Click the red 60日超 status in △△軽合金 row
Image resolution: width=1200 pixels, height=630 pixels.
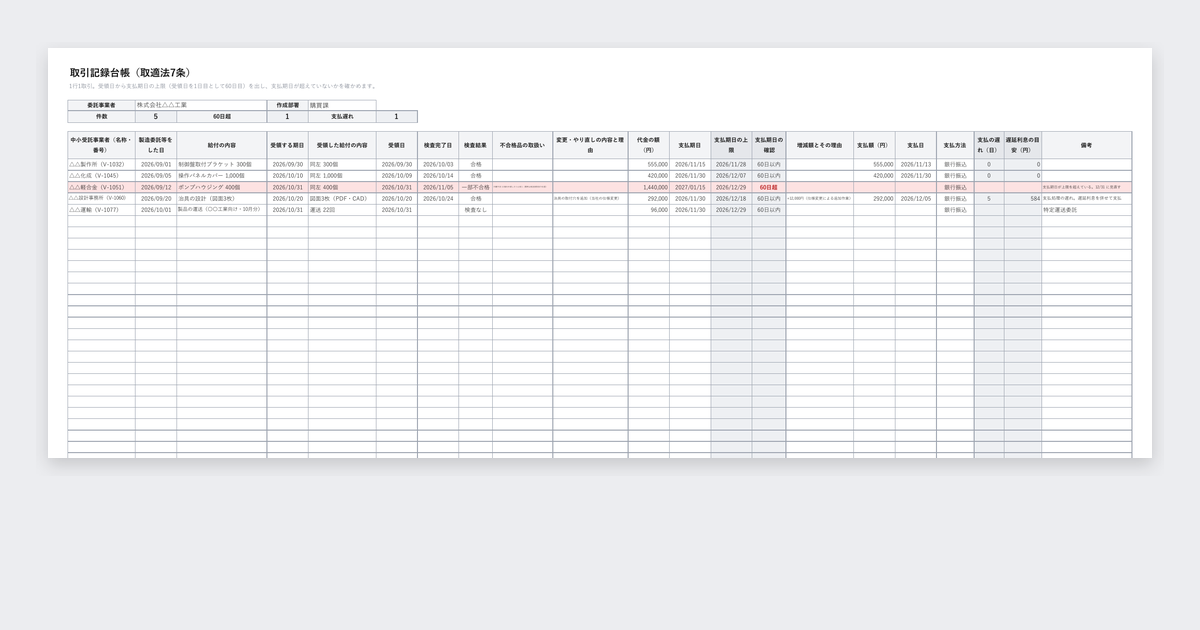pyautogui.click(x=768, y=187)
